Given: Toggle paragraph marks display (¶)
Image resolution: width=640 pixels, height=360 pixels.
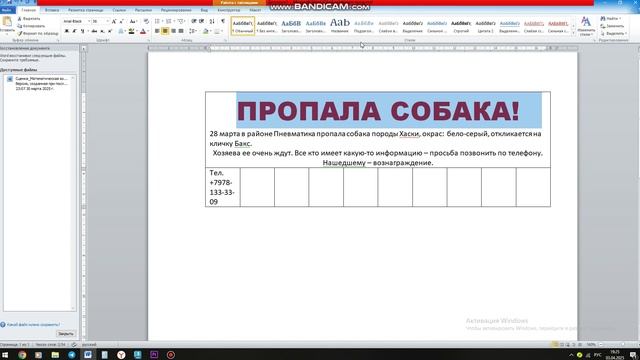Looking at the screenshot, I should click(x=223, y=21).
